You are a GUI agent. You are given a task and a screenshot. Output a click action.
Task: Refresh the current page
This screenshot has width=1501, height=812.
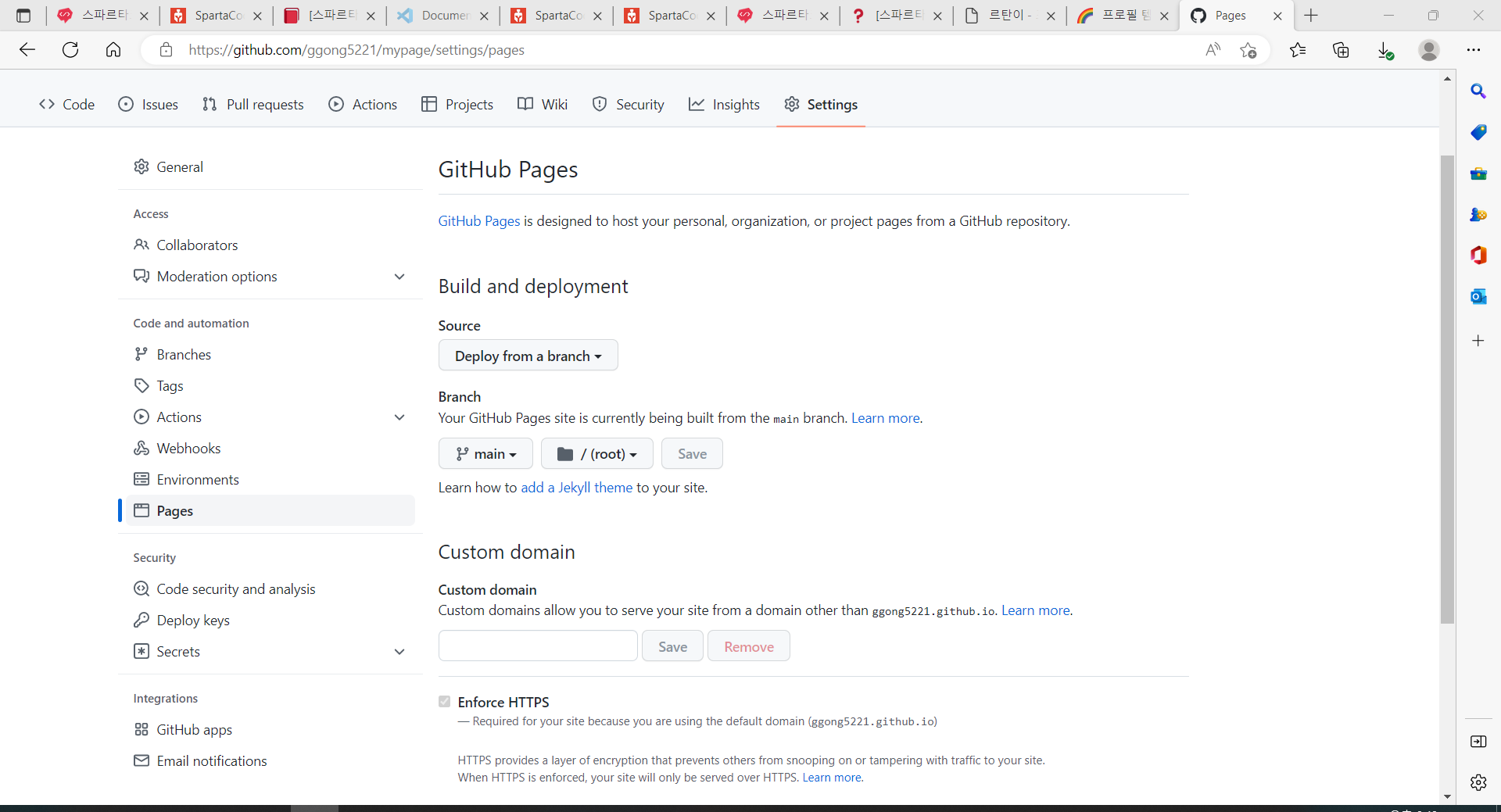[x=70, y=50]
